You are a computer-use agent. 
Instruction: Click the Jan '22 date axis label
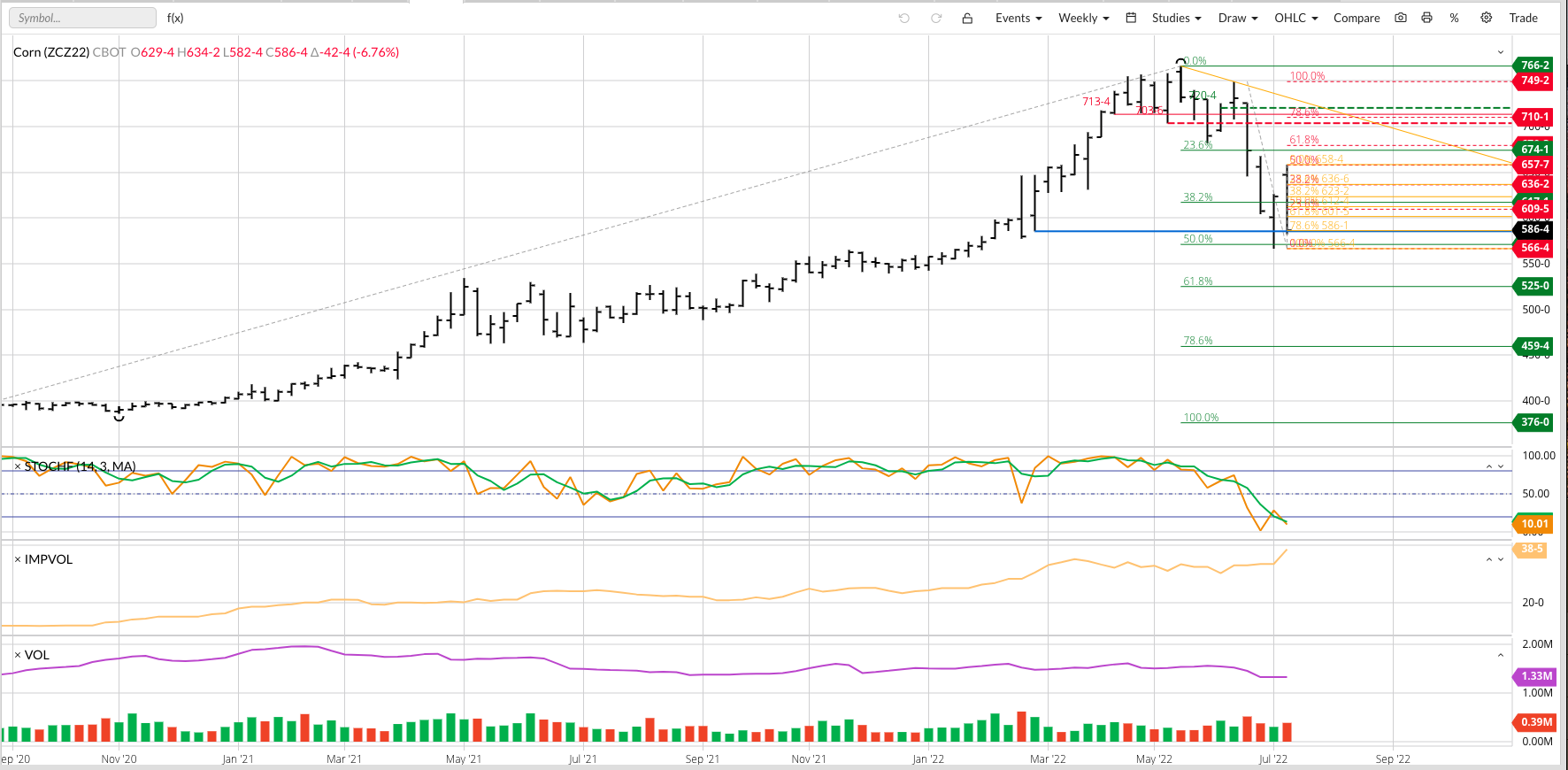tap(928, 758)
